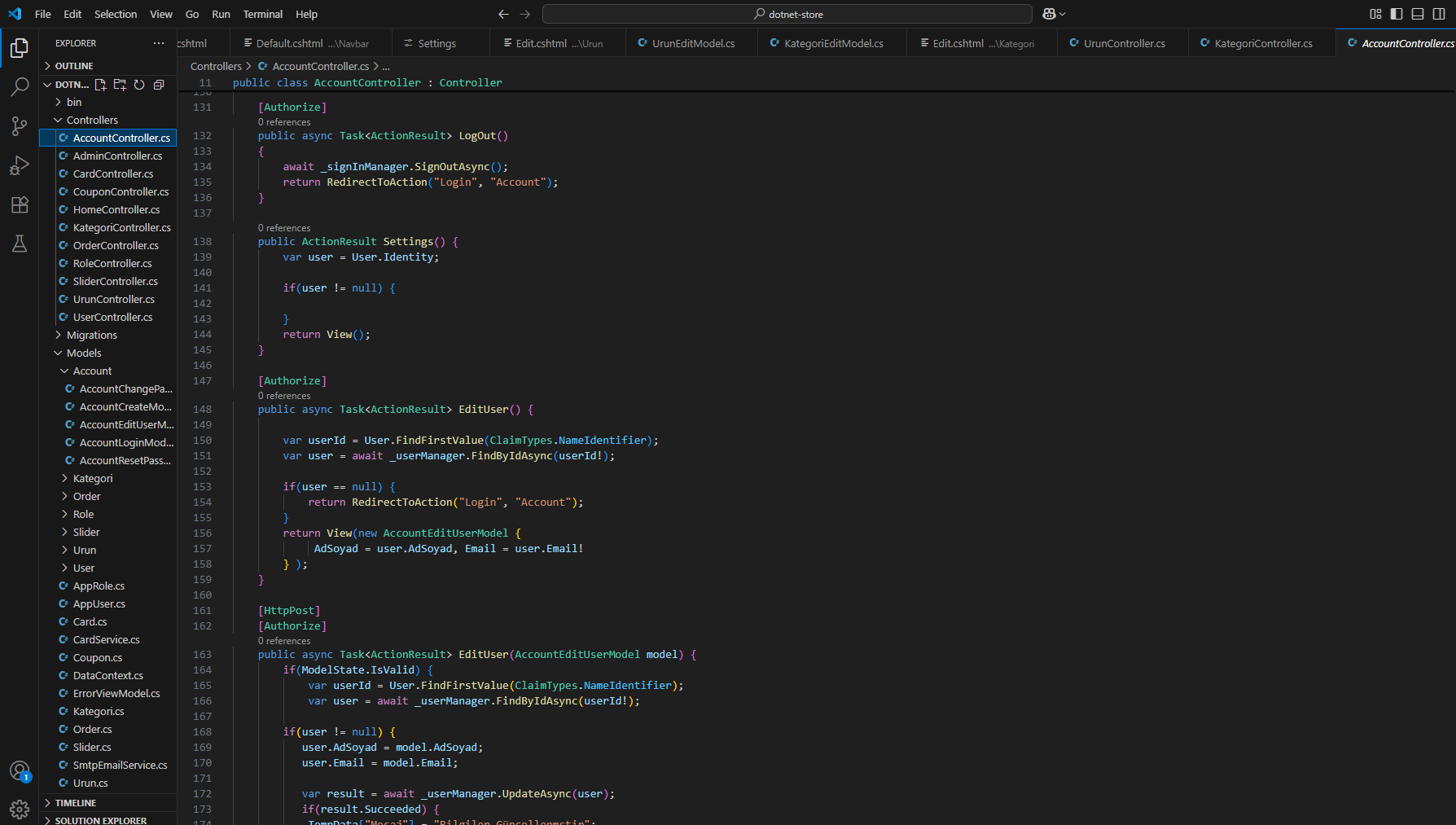
Task: Open DataContext.cs file
Action: coord(107,675)
